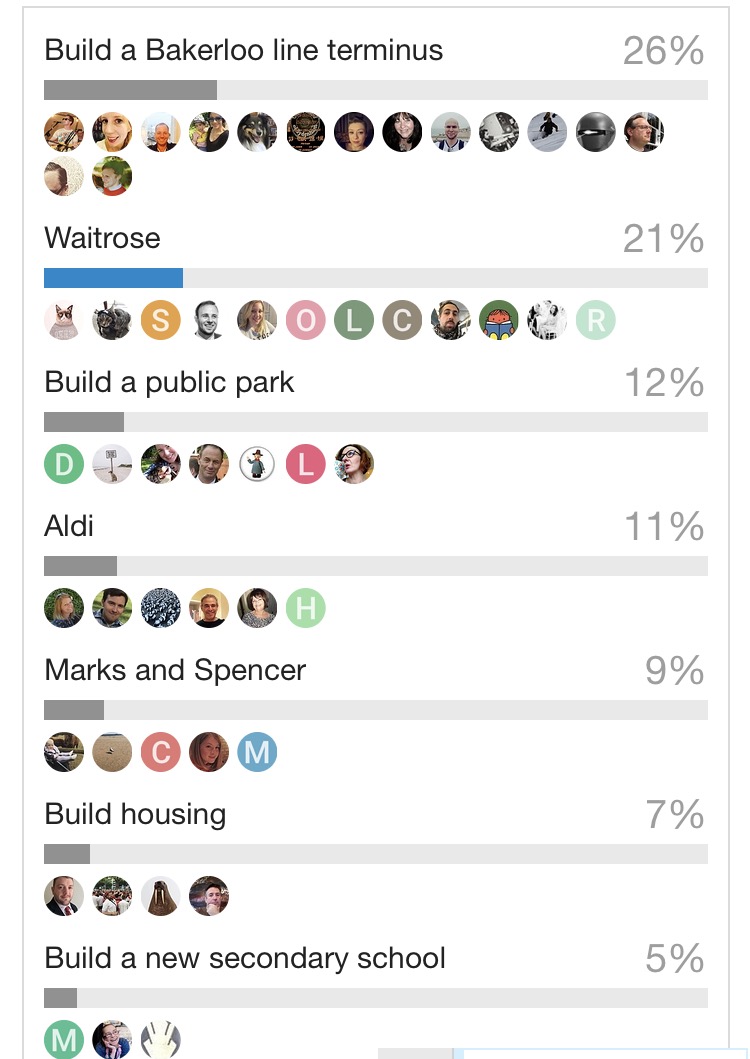Click the 'Build housing' option label
The image size is (750, 1059).
(x=135, y=814)
